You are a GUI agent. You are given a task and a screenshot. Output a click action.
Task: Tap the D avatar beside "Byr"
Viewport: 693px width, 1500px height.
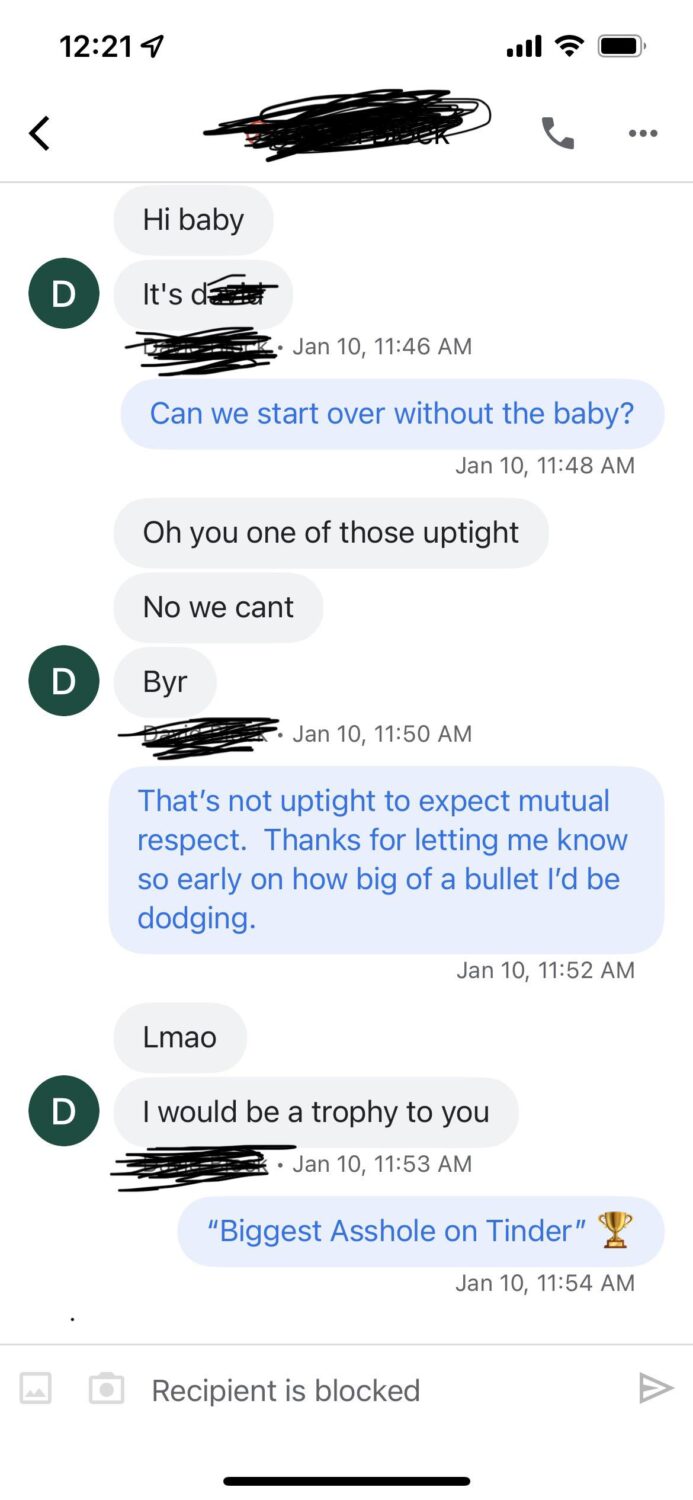coord(63,681)
